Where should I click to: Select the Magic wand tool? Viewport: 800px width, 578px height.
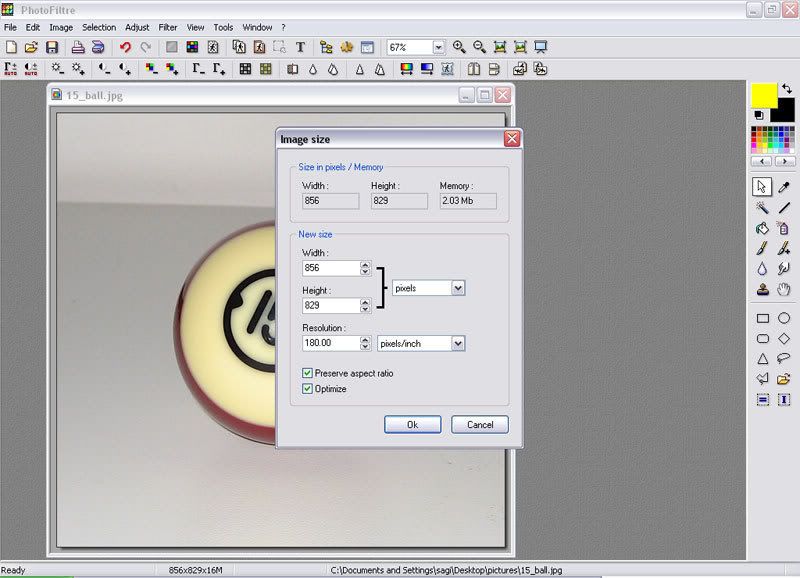point(762,208)
